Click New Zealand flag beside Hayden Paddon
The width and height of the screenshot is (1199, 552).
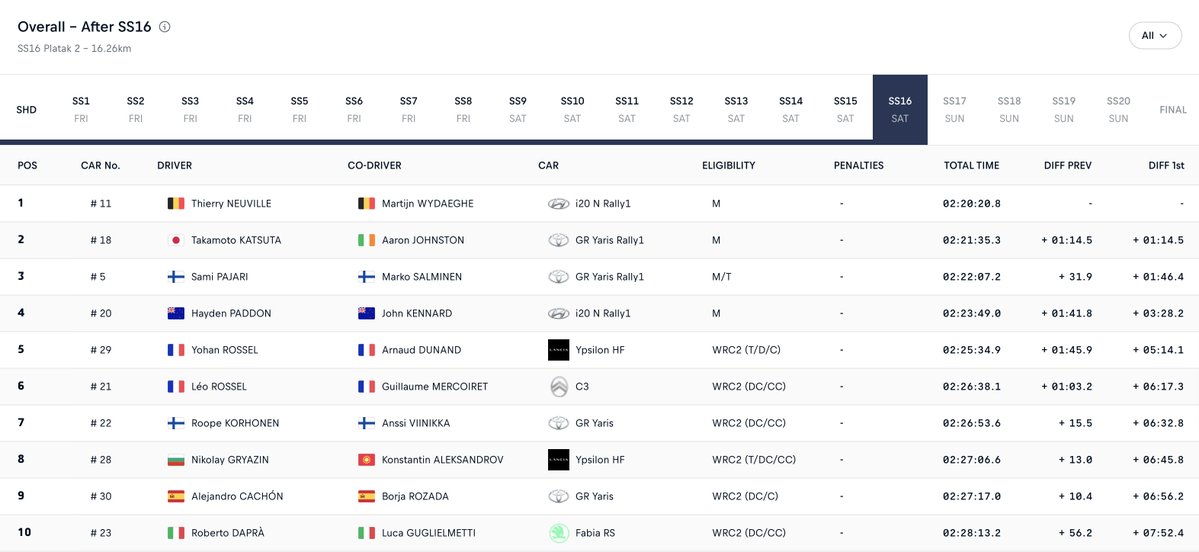pyautogui.click(x=176, y=313)
